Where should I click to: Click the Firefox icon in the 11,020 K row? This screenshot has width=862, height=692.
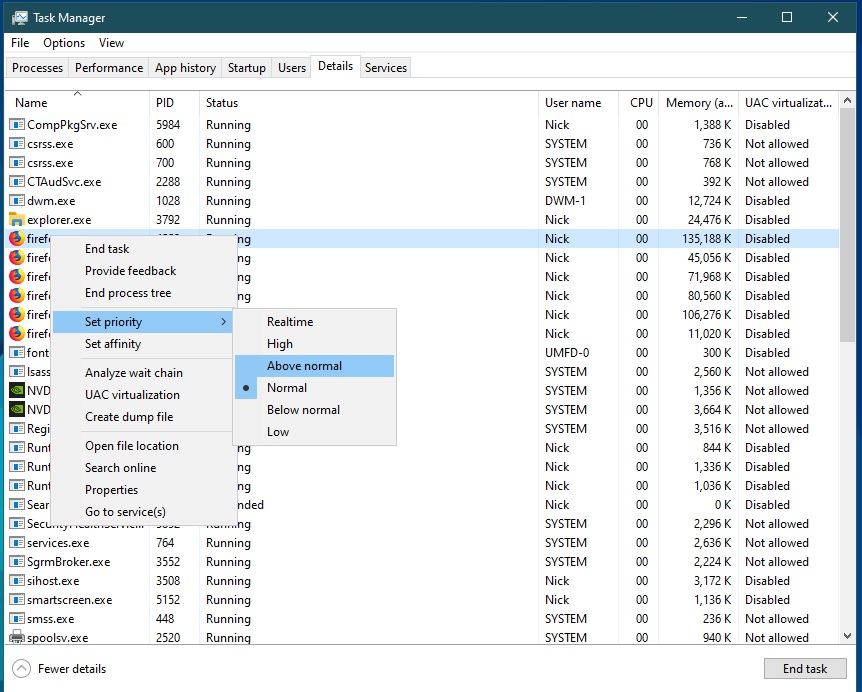coord(17,334)
